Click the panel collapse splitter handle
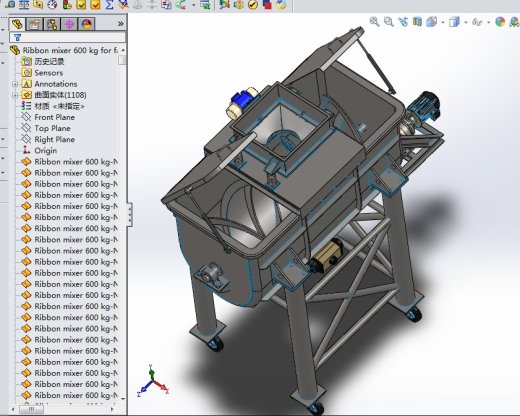 130,214
